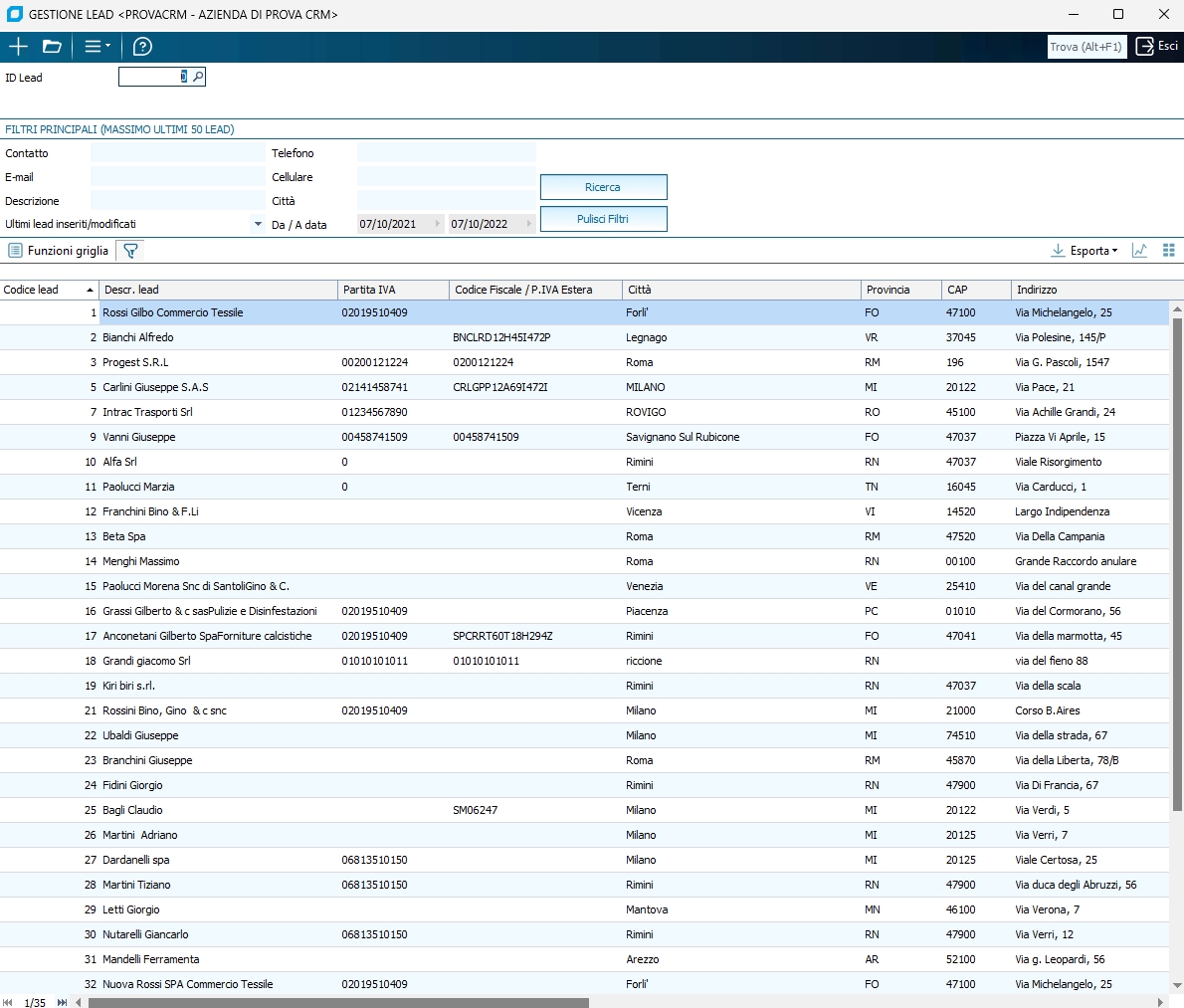Show the chart view icon
Screen dimensions: 1184x1008
pos(1140,251)
